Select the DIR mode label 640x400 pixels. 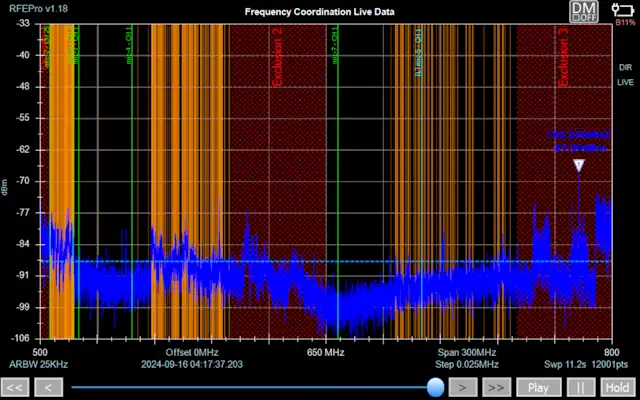coord(625,66)
